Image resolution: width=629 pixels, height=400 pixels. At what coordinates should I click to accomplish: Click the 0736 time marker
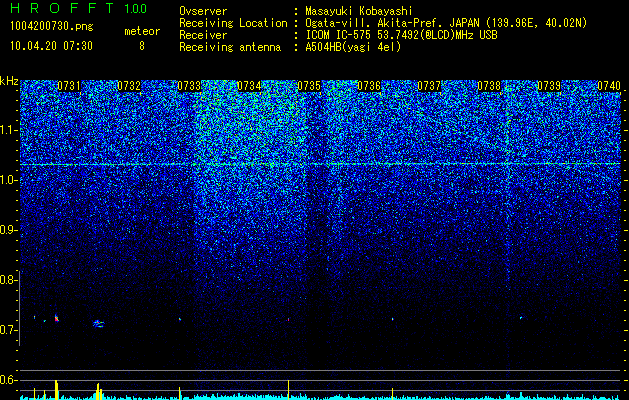click(x=369, y=86)
